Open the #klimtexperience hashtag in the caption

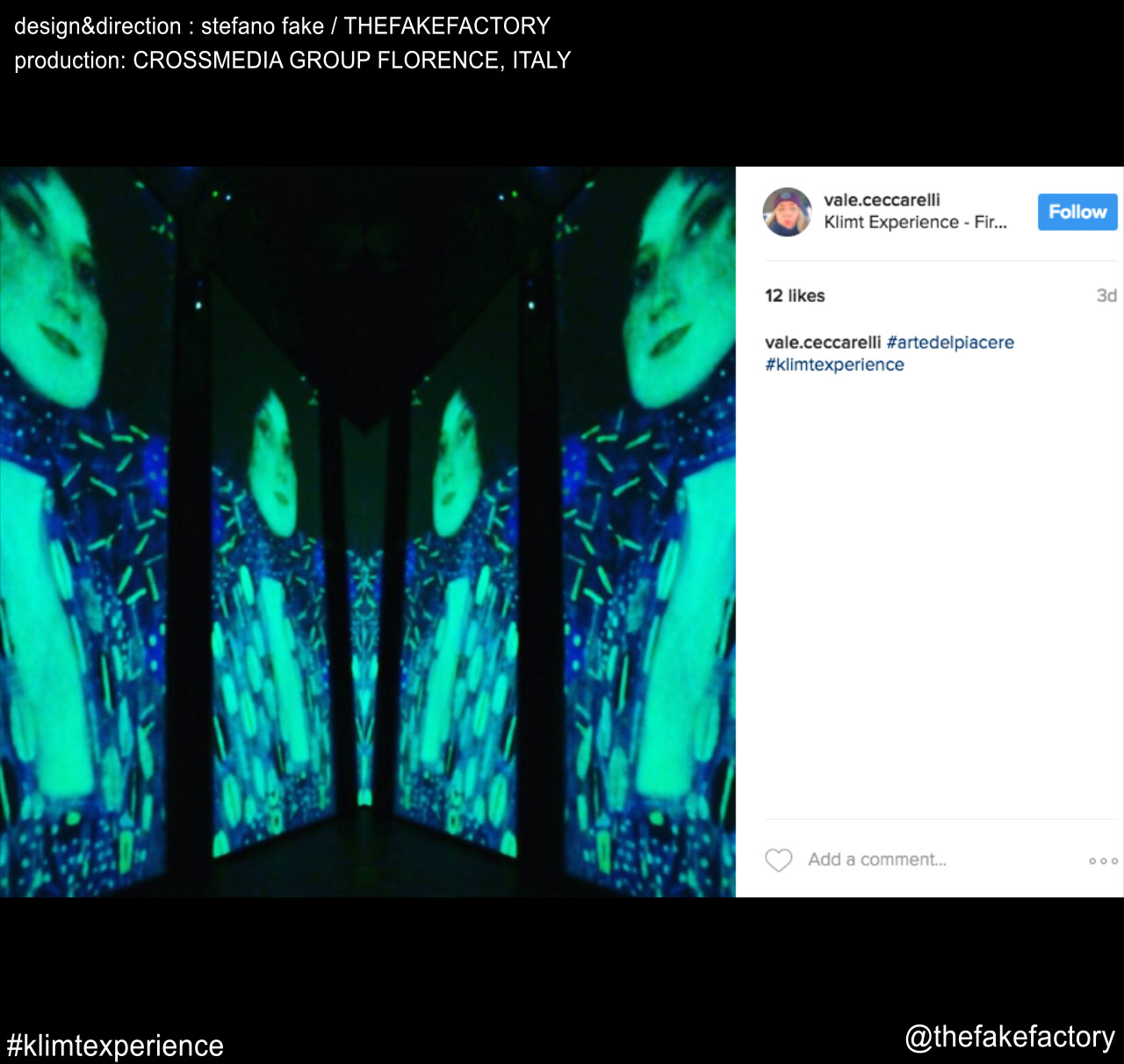click(x=834, y=364)
